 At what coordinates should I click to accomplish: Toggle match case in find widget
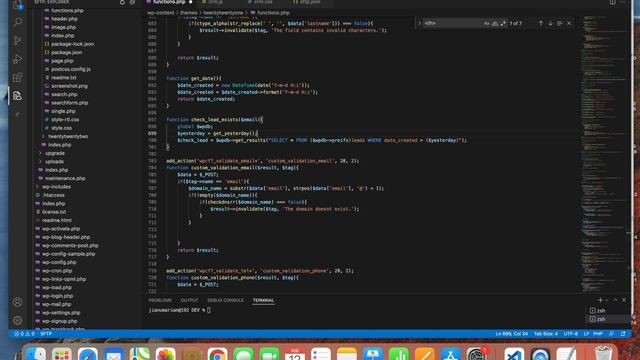pos(487,23)
